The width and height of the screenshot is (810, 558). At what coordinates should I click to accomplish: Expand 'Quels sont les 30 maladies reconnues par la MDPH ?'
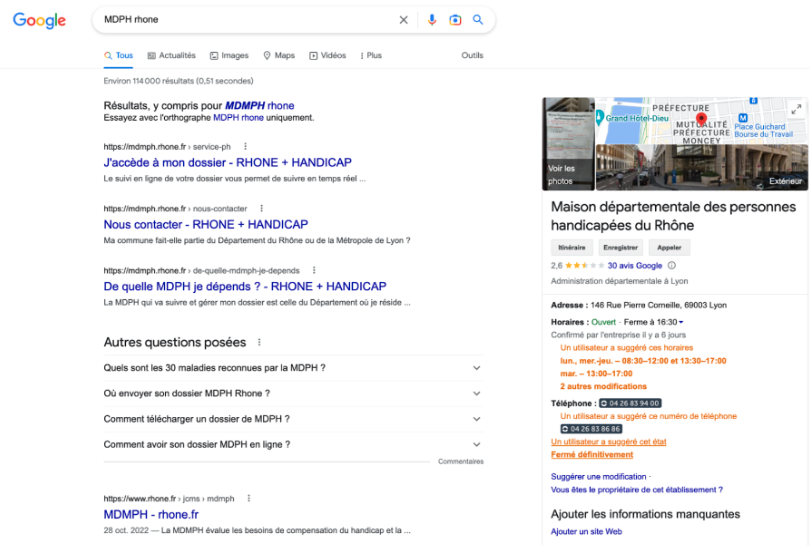point(293,368)
